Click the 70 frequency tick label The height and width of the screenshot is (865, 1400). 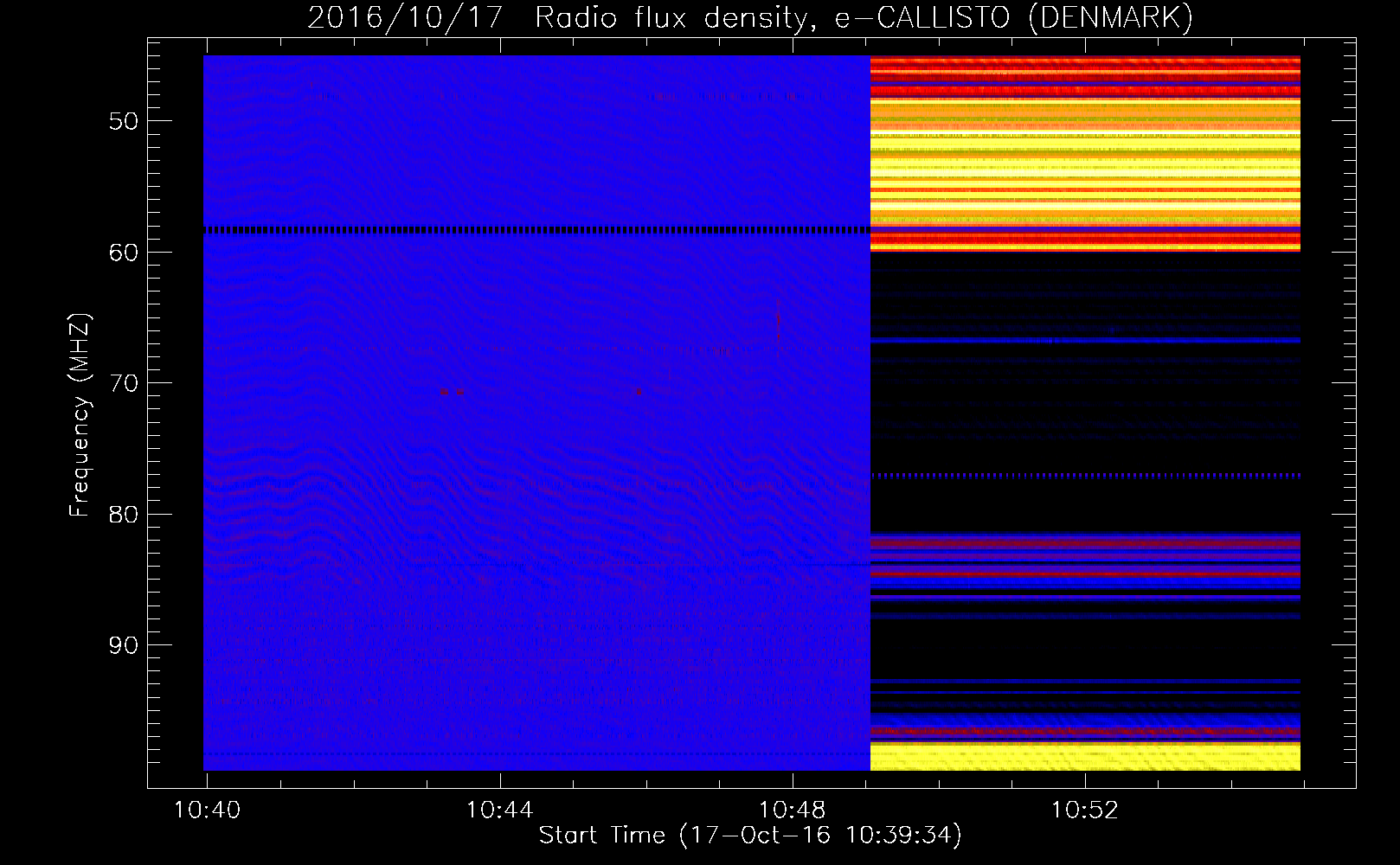tap(123, 383)
